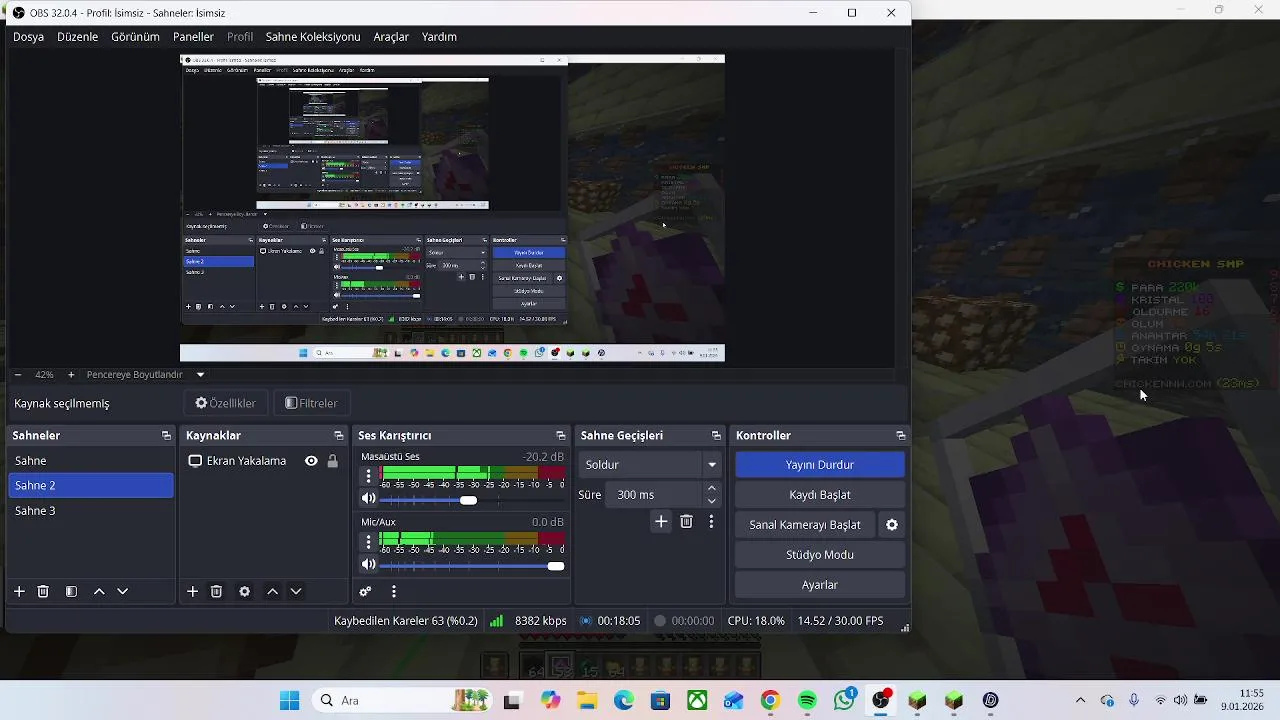
Task: Open advanced audio properties gears icon
Action: [365, 592]
